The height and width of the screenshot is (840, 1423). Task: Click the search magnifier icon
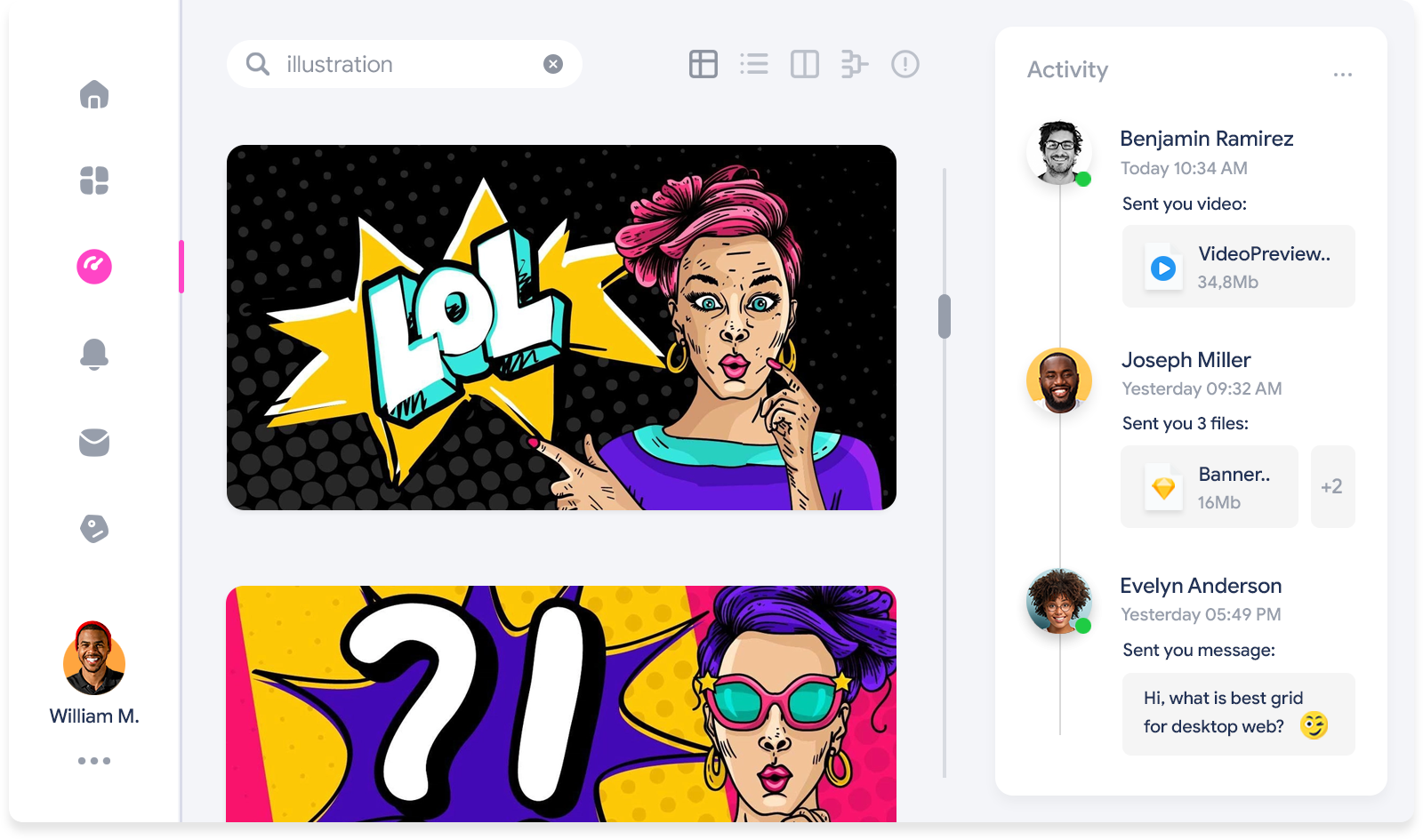point(258,64)
